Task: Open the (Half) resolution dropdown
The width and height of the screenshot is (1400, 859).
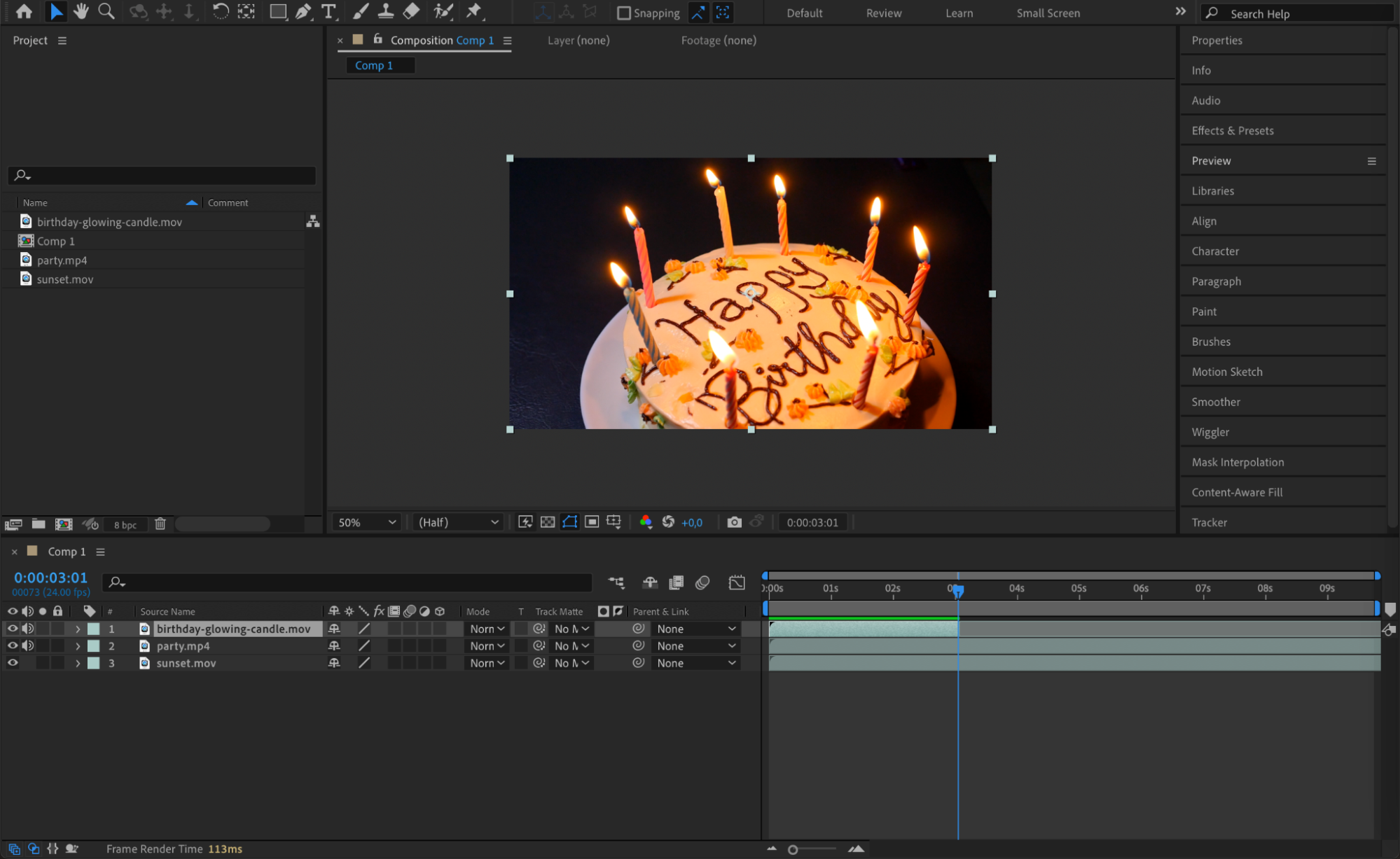Action: pos(458,522)
